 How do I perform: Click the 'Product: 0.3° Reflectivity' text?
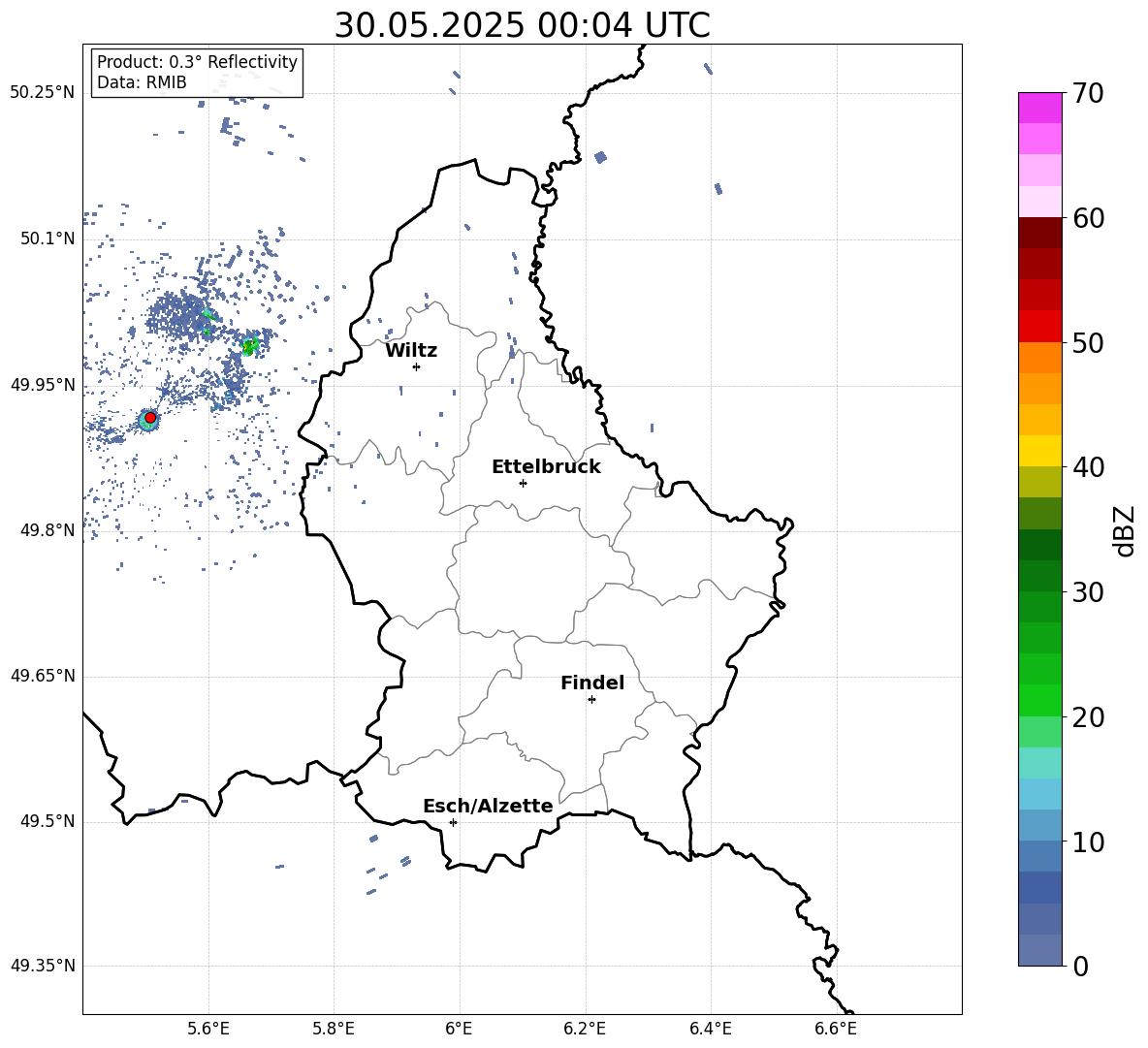[197, 62]
